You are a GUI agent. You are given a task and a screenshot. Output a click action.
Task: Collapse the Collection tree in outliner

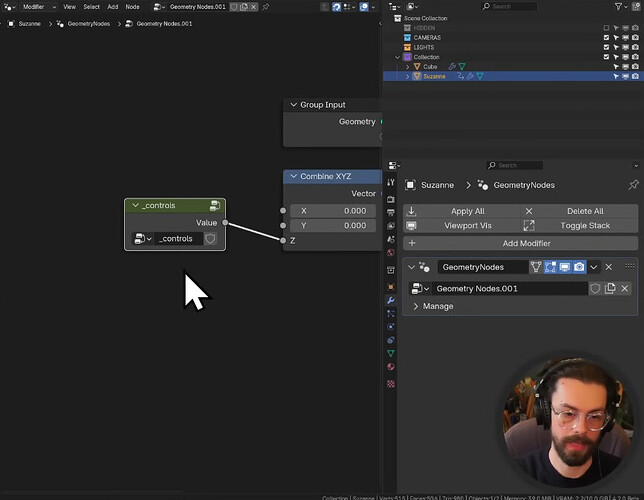[398, 57]
